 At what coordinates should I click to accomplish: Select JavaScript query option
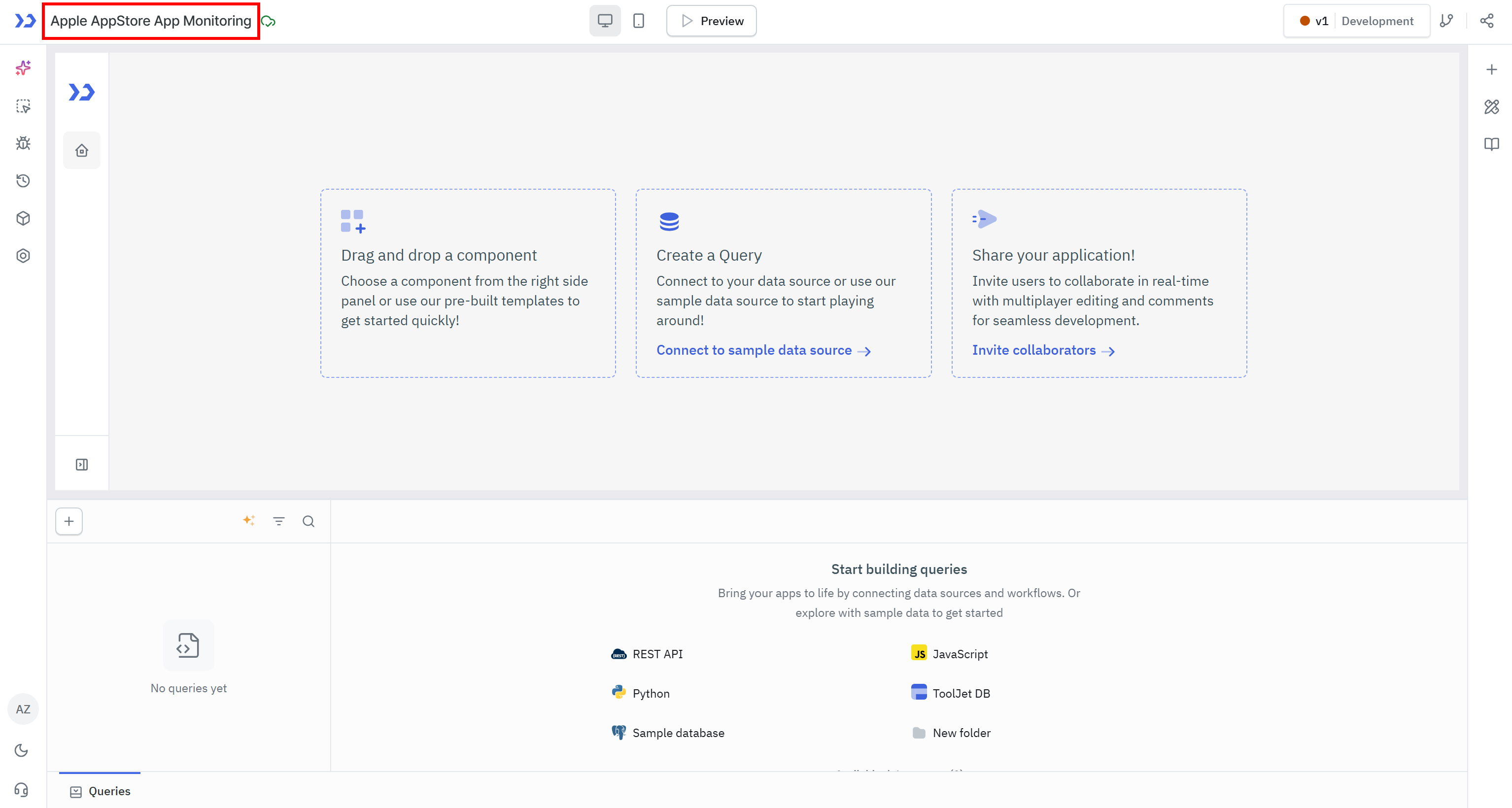tap(949, 654)
